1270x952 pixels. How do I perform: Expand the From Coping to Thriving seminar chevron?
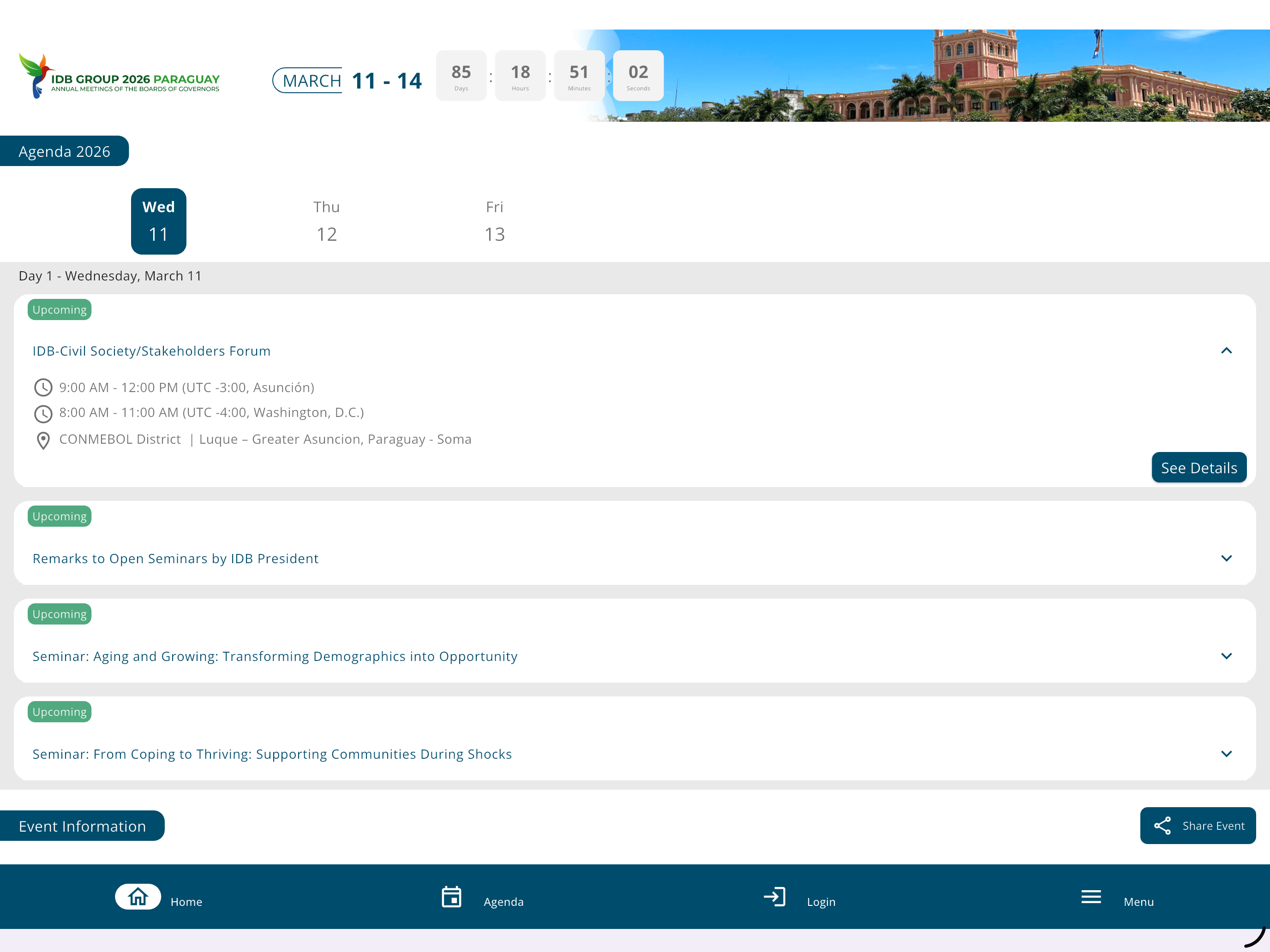(x=1226, y=754)
